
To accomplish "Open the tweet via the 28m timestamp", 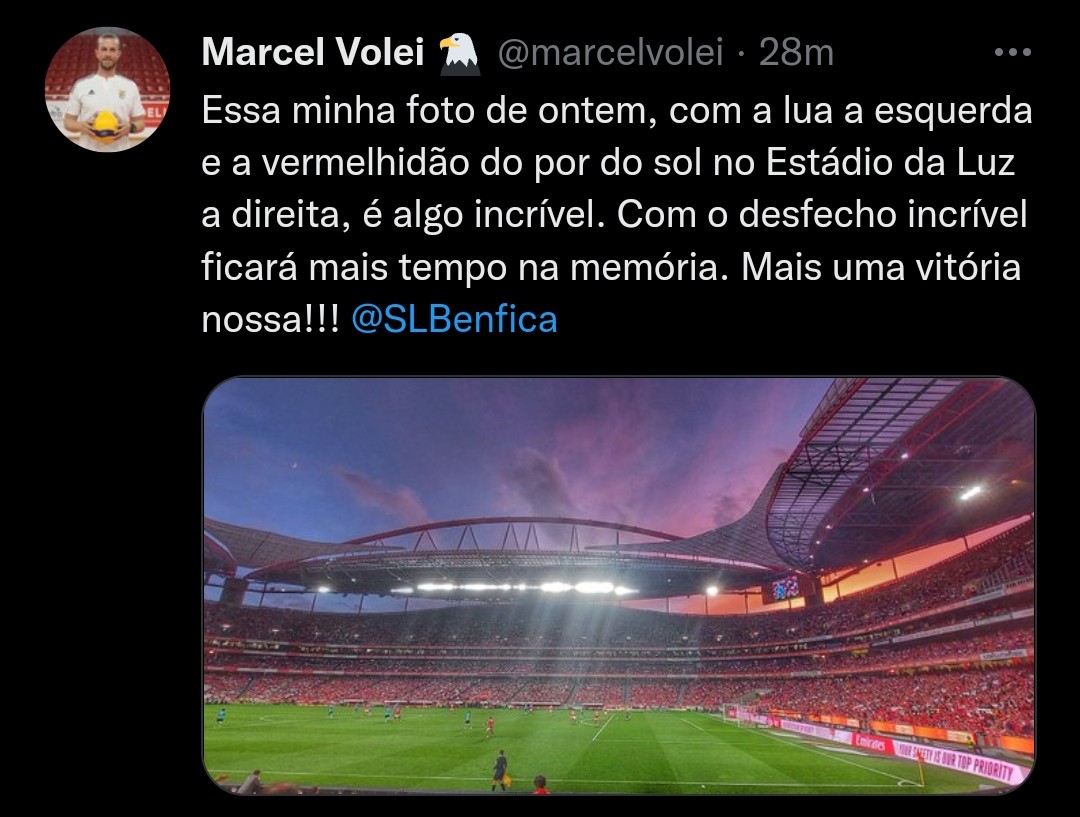I will (796, 52).
